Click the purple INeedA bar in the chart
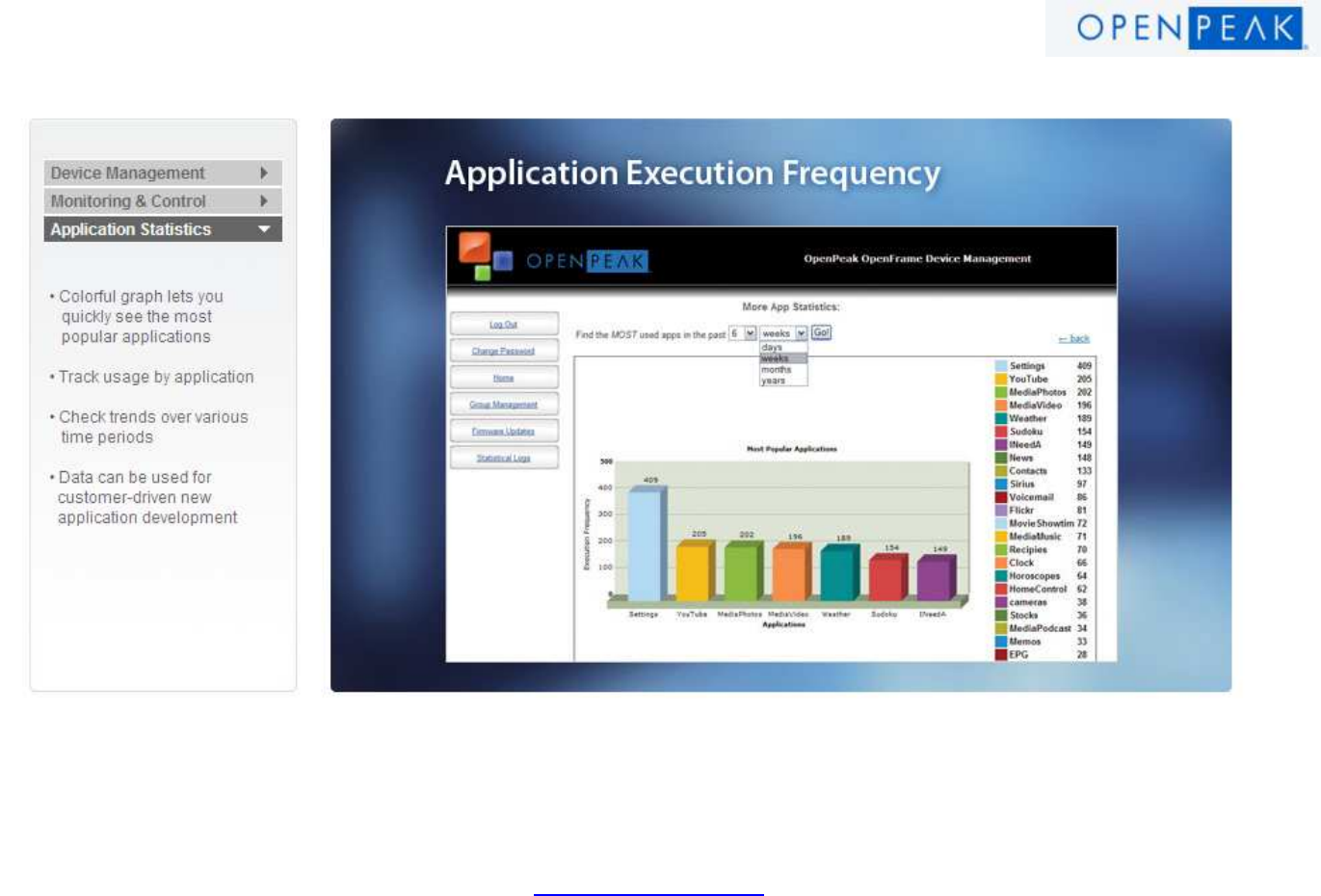The height and width of the screenshot is (896, 1321). 936,579
